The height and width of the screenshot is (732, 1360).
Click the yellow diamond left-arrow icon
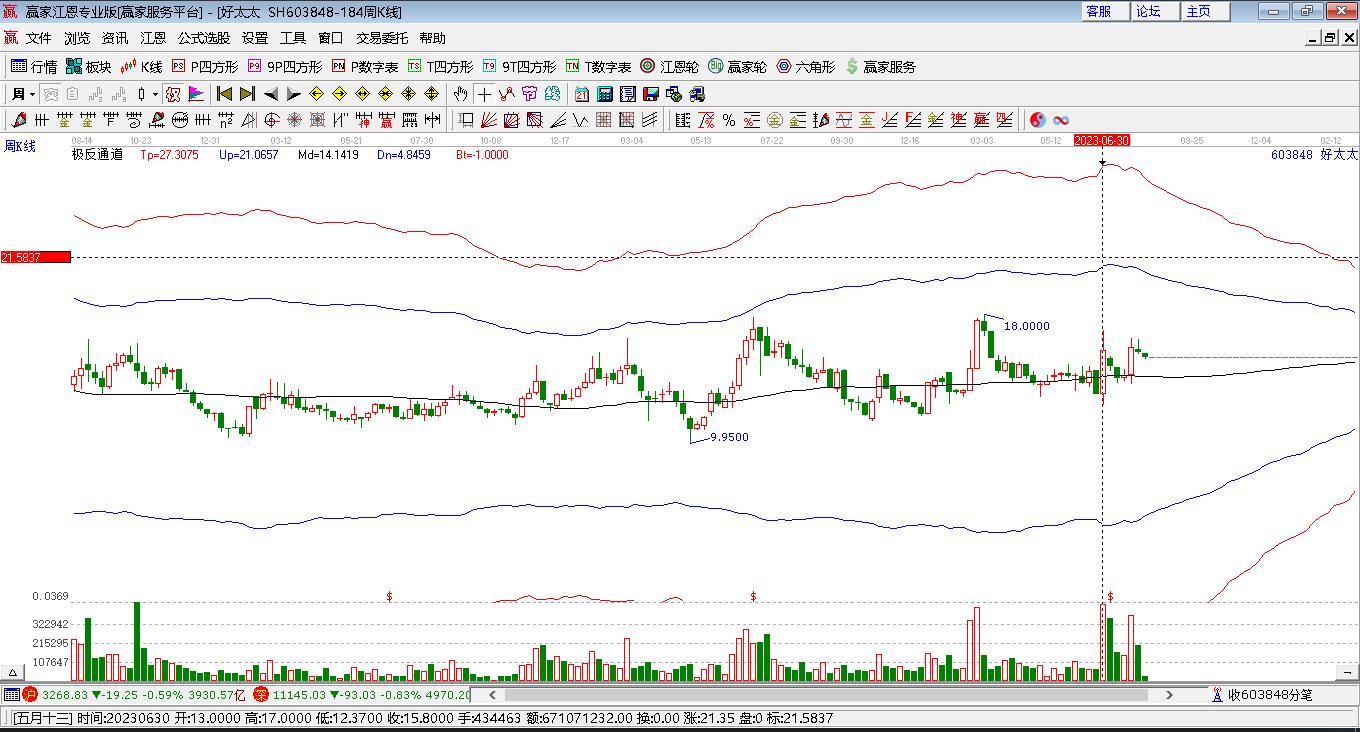pyautogui.click(x=316, y=94)
